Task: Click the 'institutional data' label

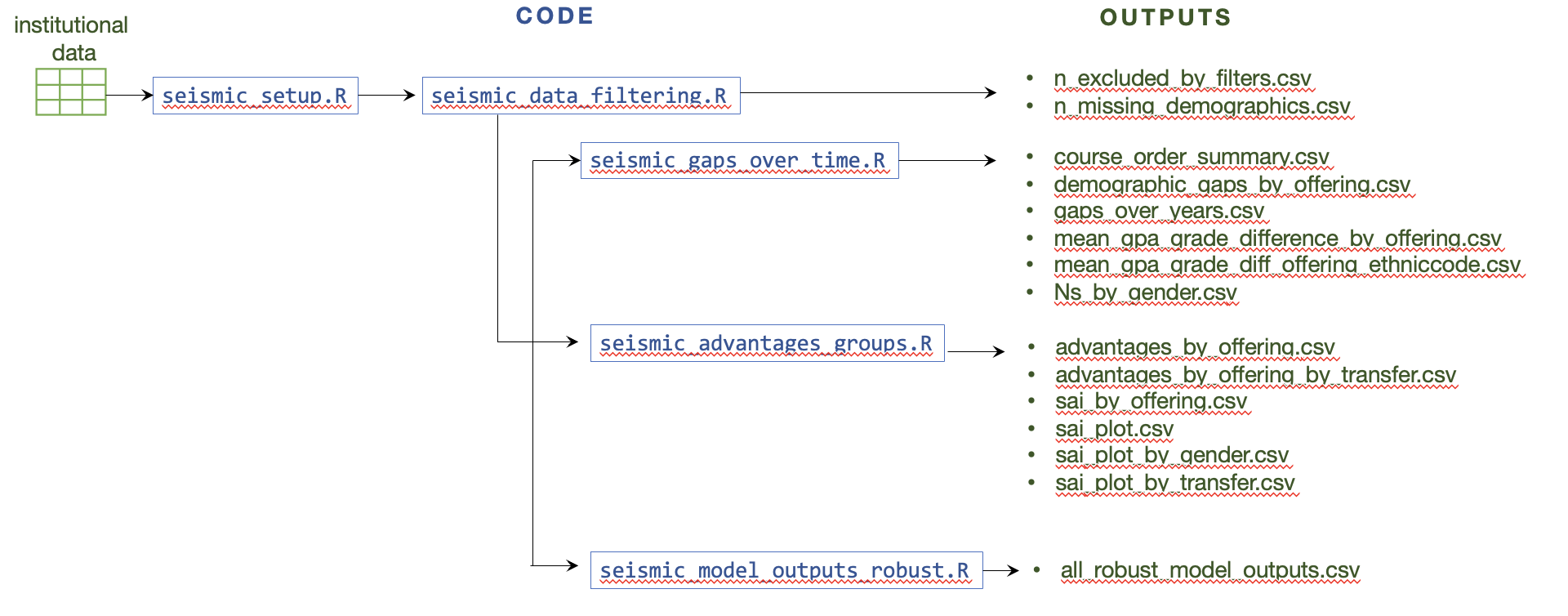Action: tap(71, 38)
